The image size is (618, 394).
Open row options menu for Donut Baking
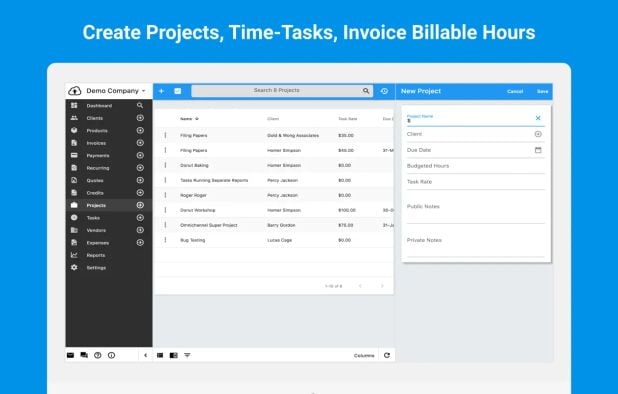(165, 165)
